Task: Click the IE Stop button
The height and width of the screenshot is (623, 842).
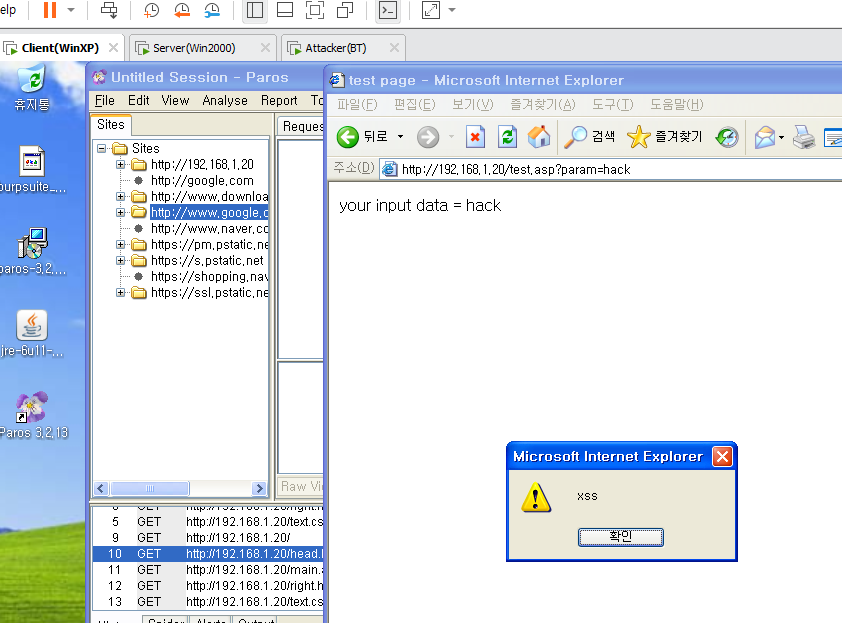Action: tap(475, 137)
